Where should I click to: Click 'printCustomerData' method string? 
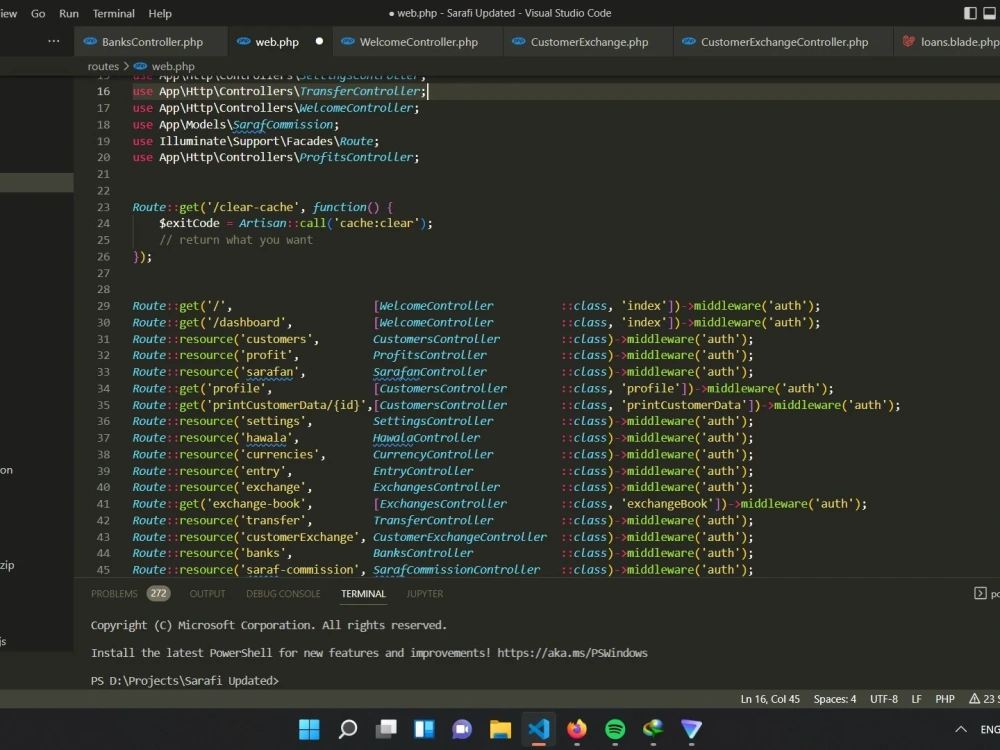point(684,405)
